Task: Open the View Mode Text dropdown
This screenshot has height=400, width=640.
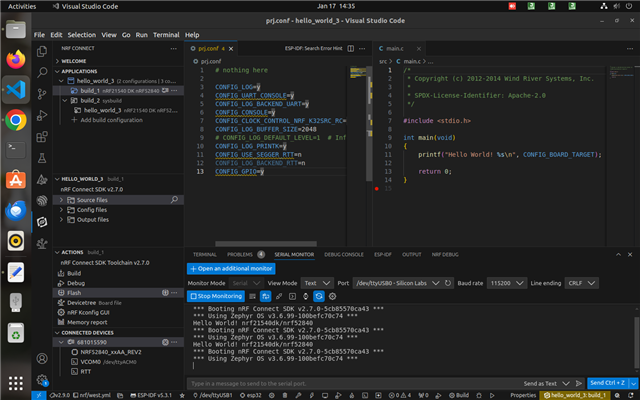Action: pos(317,283)
